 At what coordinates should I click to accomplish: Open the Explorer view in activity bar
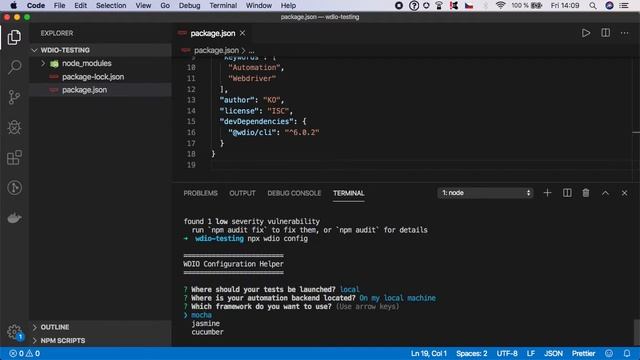tap(14, 37)
